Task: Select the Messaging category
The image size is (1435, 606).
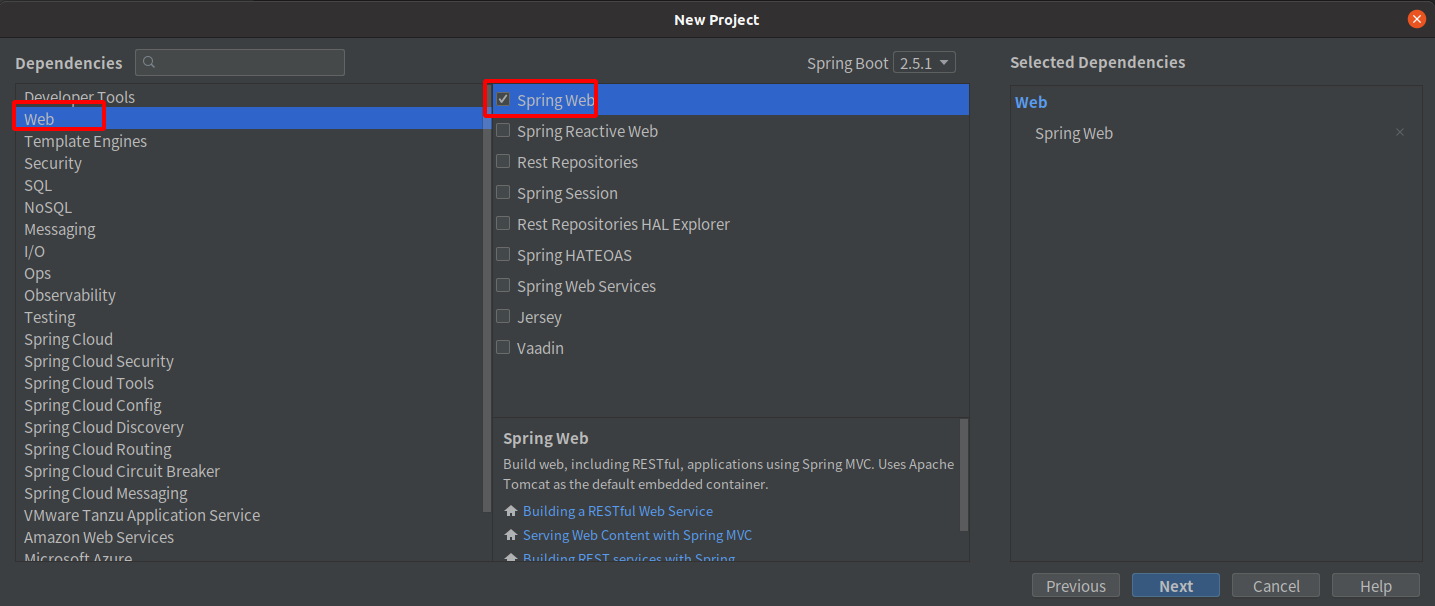Action: 248,229
